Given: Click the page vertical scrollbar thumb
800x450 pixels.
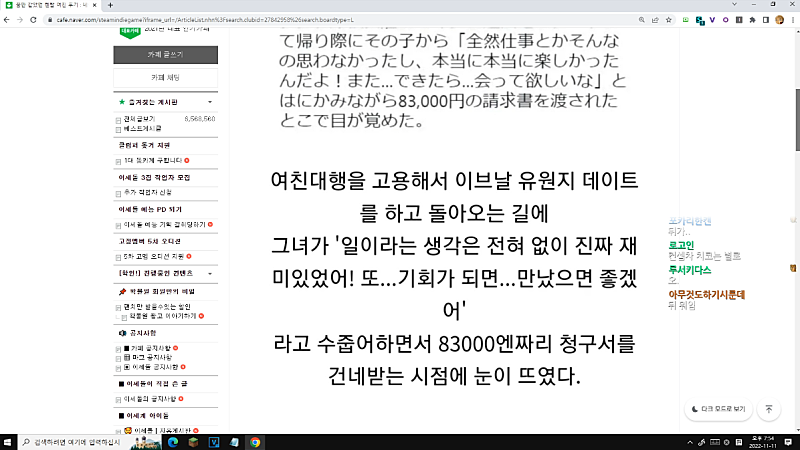Looking at the screenshot, I should pos(797,120).
